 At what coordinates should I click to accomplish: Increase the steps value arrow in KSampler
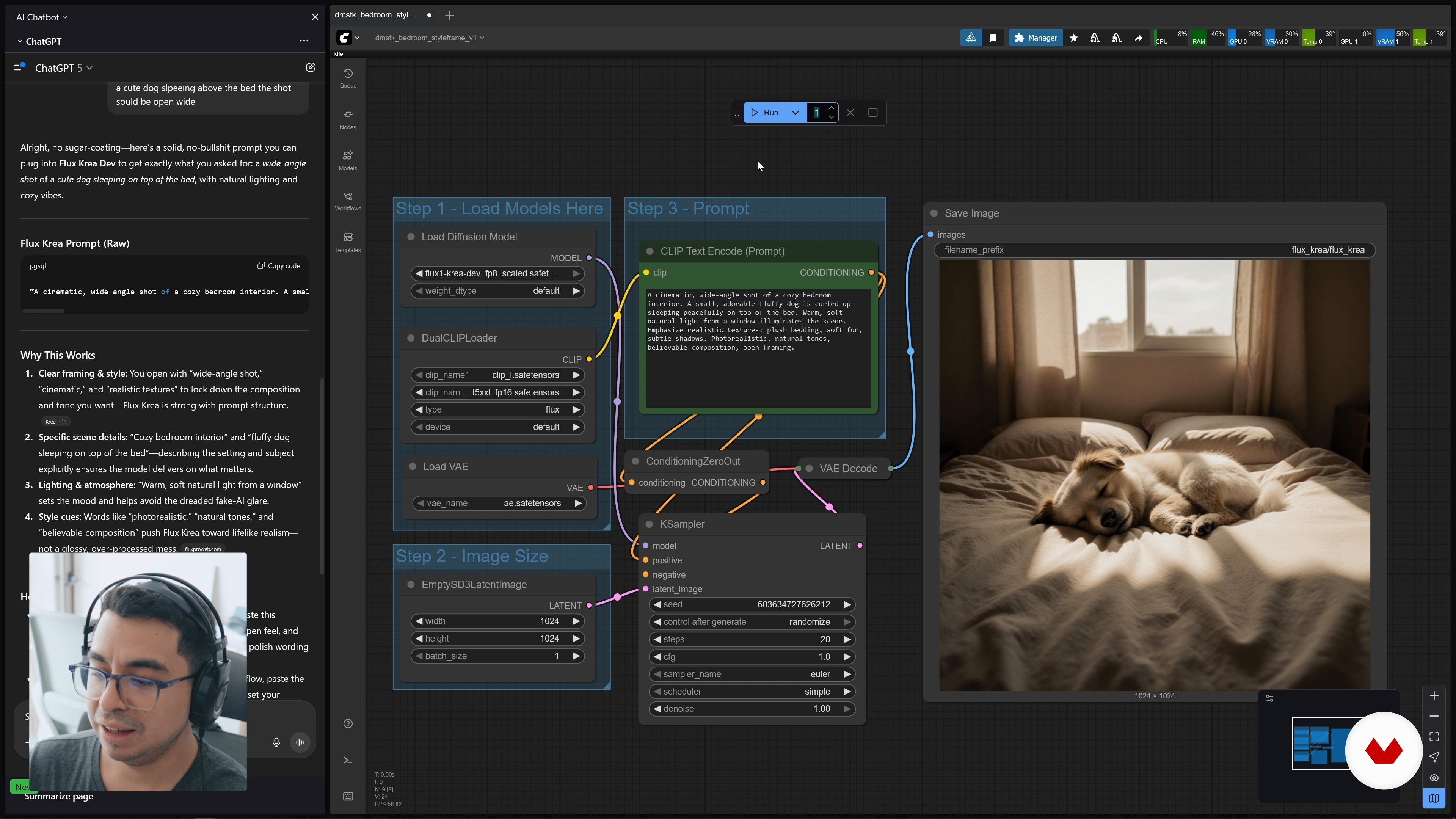tap(847, 639)
